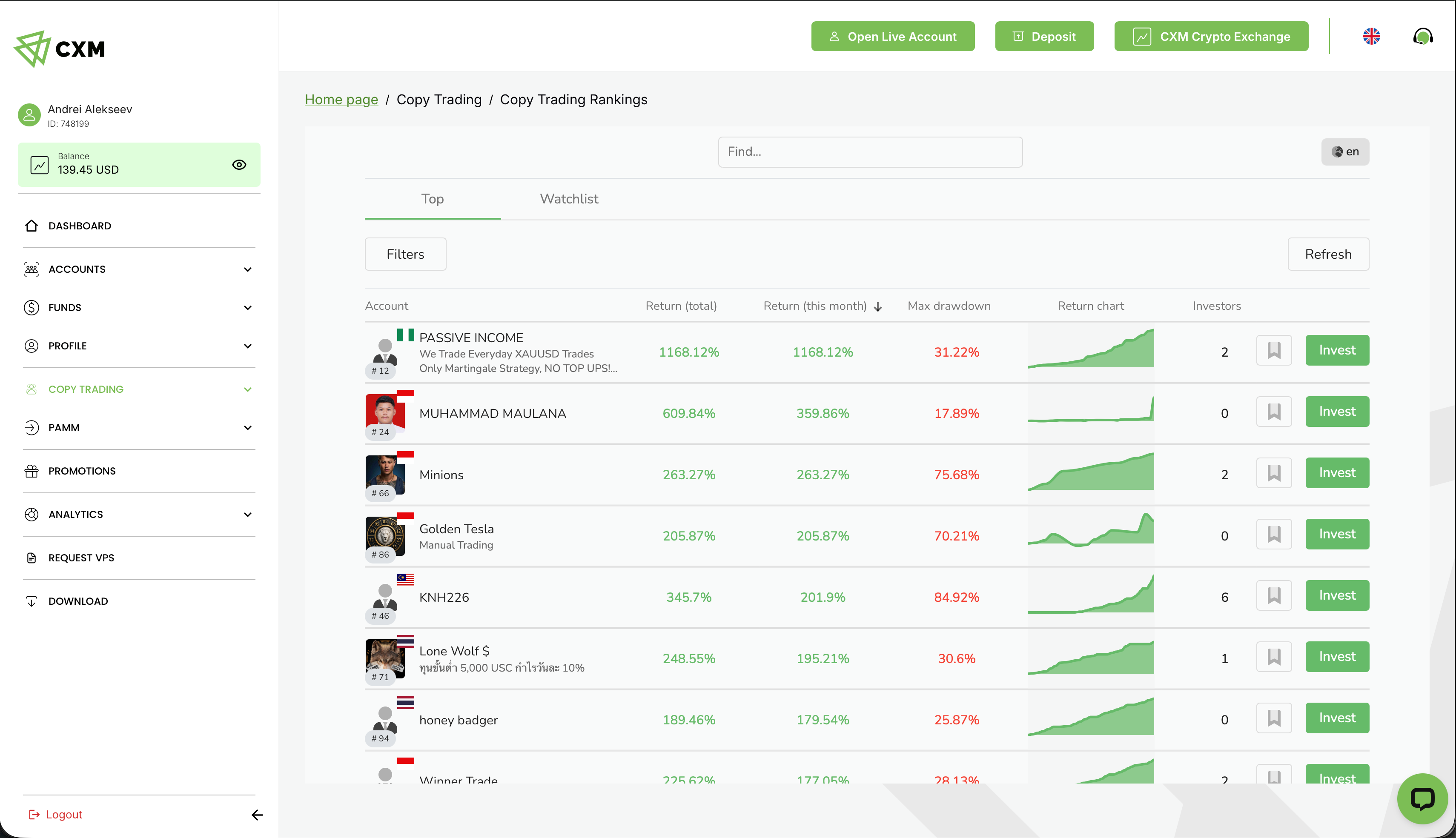The height and width of the screenshot is (838, 1456).
Task: Invest in PASSIVE INCOME strategy
Action: point(1337,350)
